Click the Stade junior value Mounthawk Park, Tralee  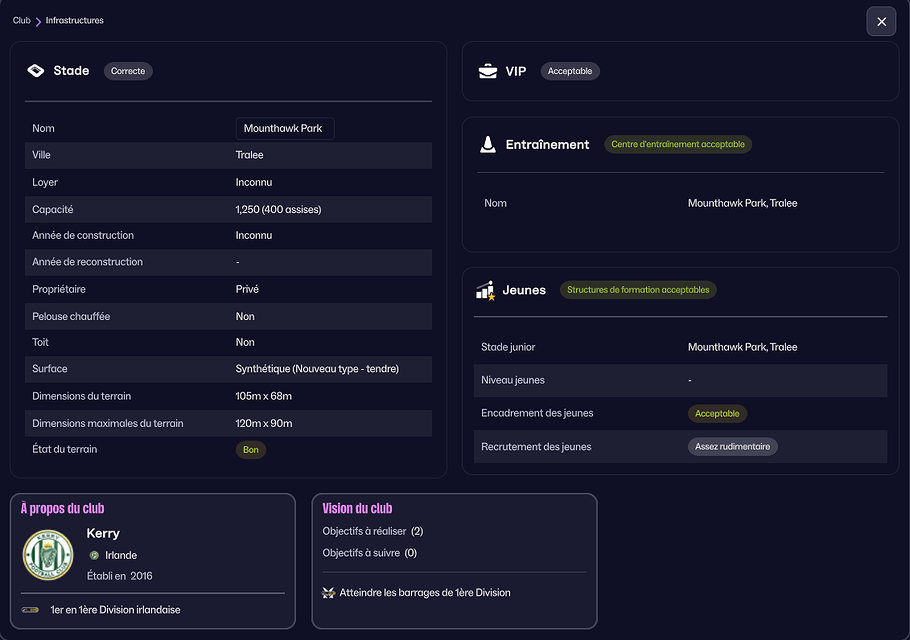tap(742, 347)
